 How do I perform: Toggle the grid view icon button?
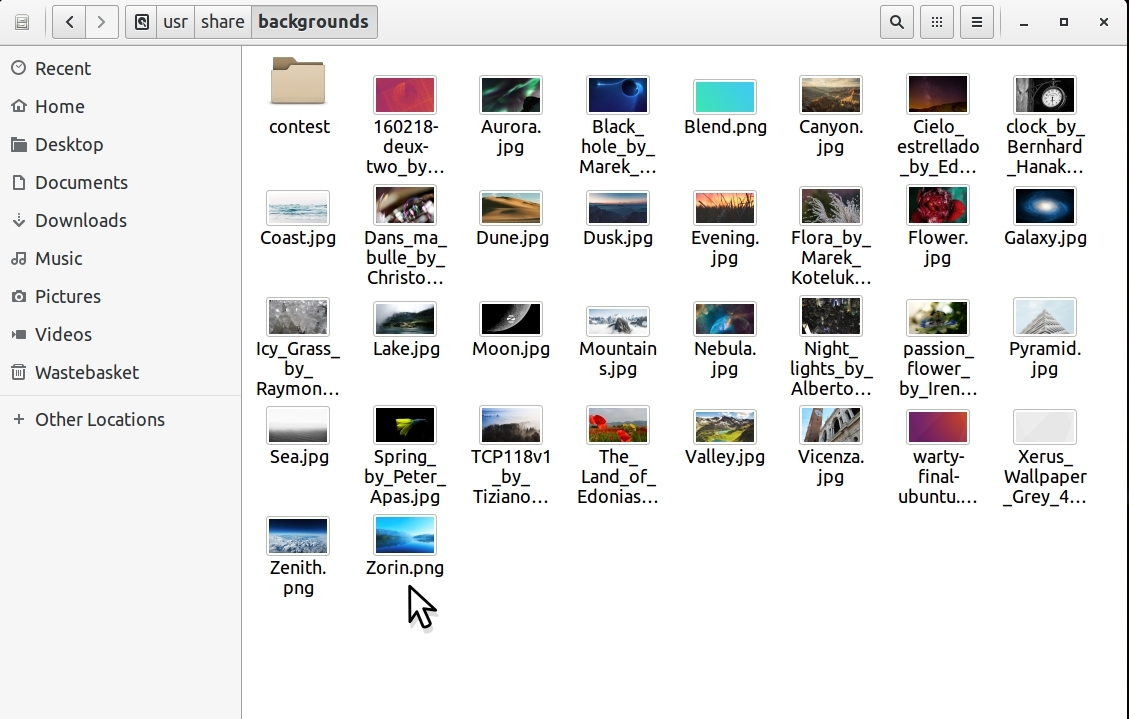pyautogui.click(x=937, y=22)
